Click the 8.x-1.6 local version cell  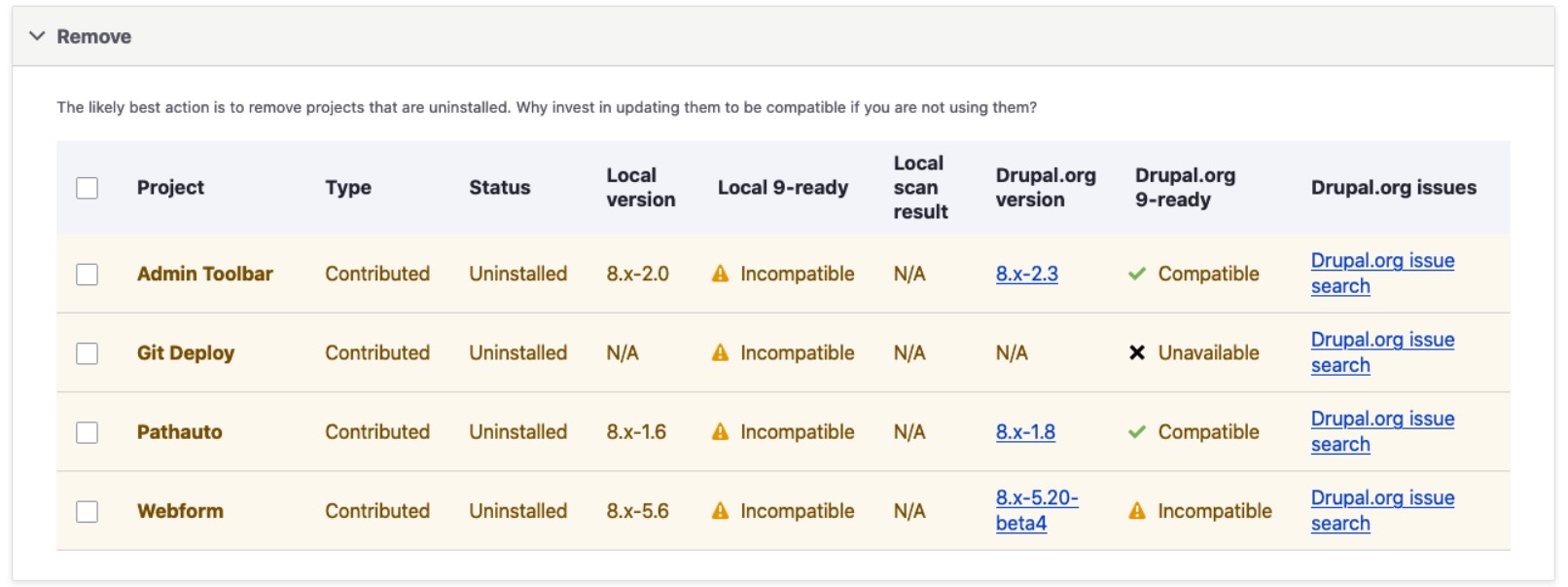click(636, 431)
